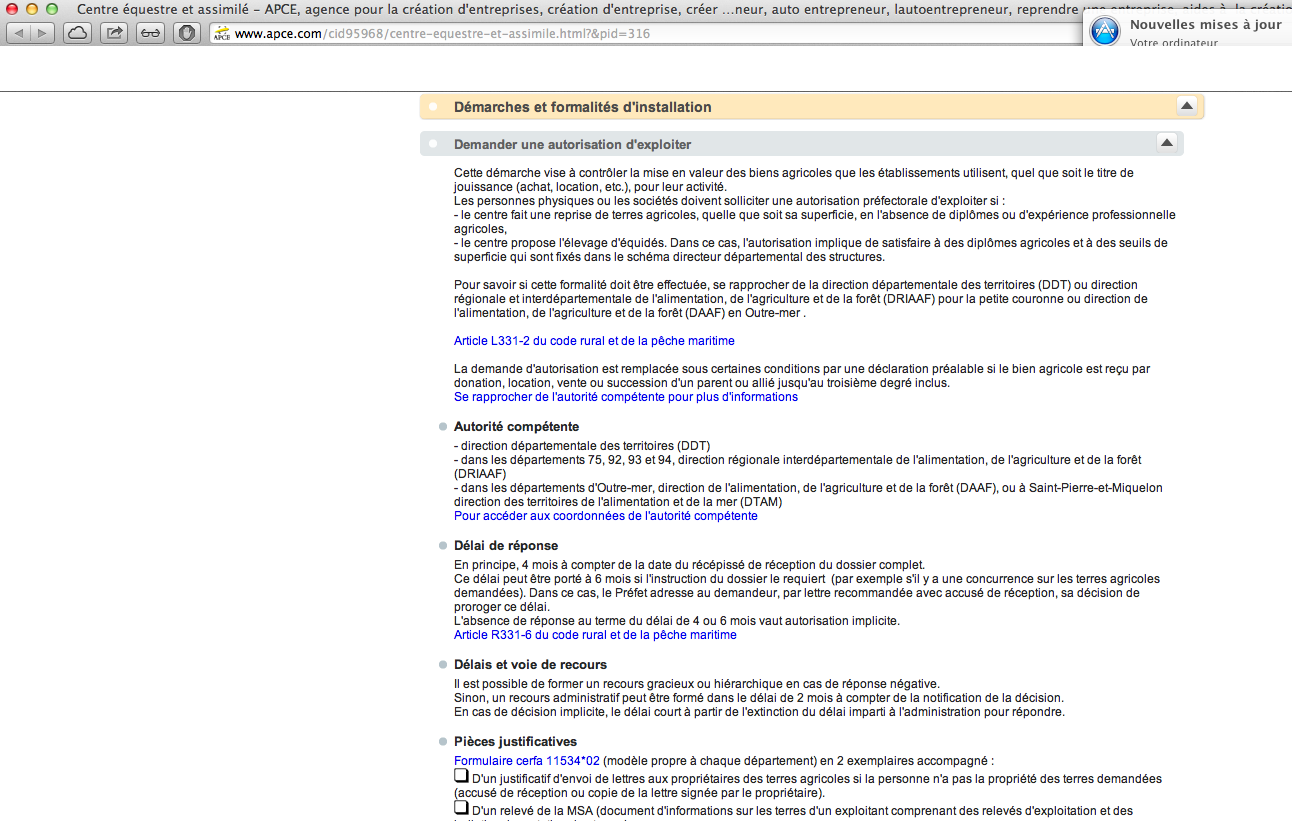Go back to the previous page
Image resolution: width=1292 pixels, height=821 pixels.
click(x=19, y=33)
